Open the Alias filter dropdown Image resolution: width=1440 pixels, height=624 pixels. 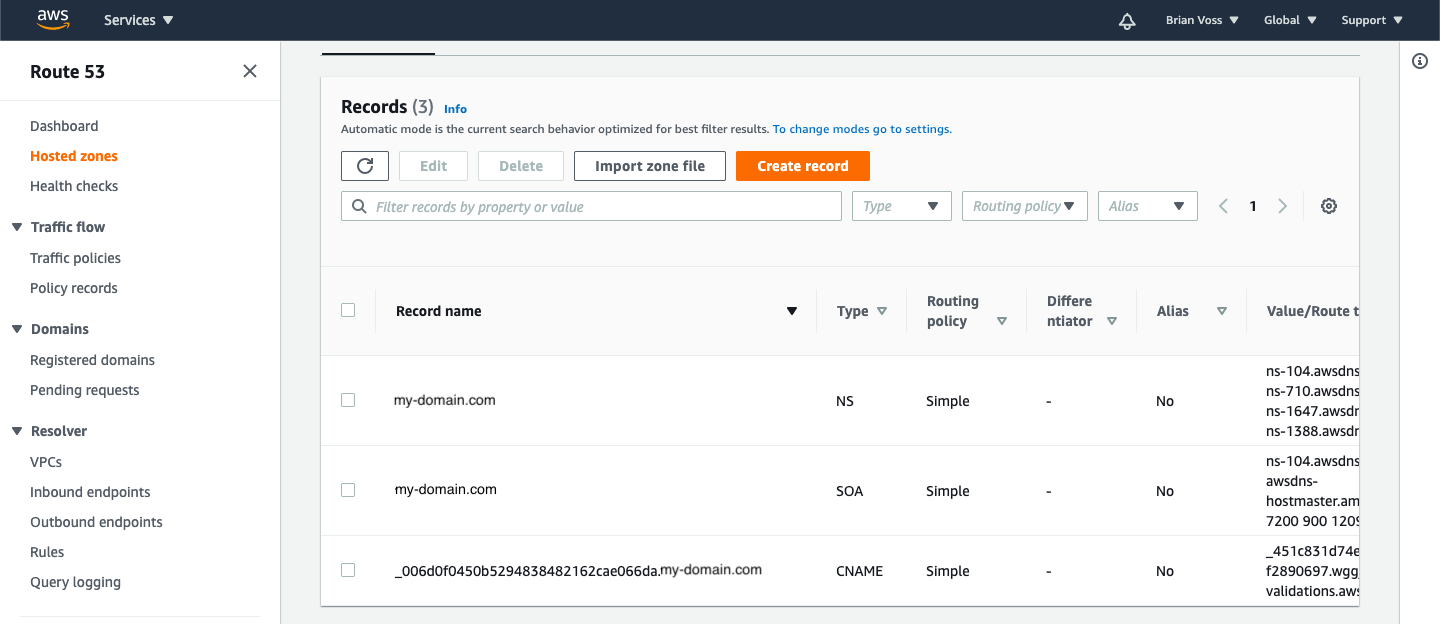pyautogui.click(x=1148, y=206)
